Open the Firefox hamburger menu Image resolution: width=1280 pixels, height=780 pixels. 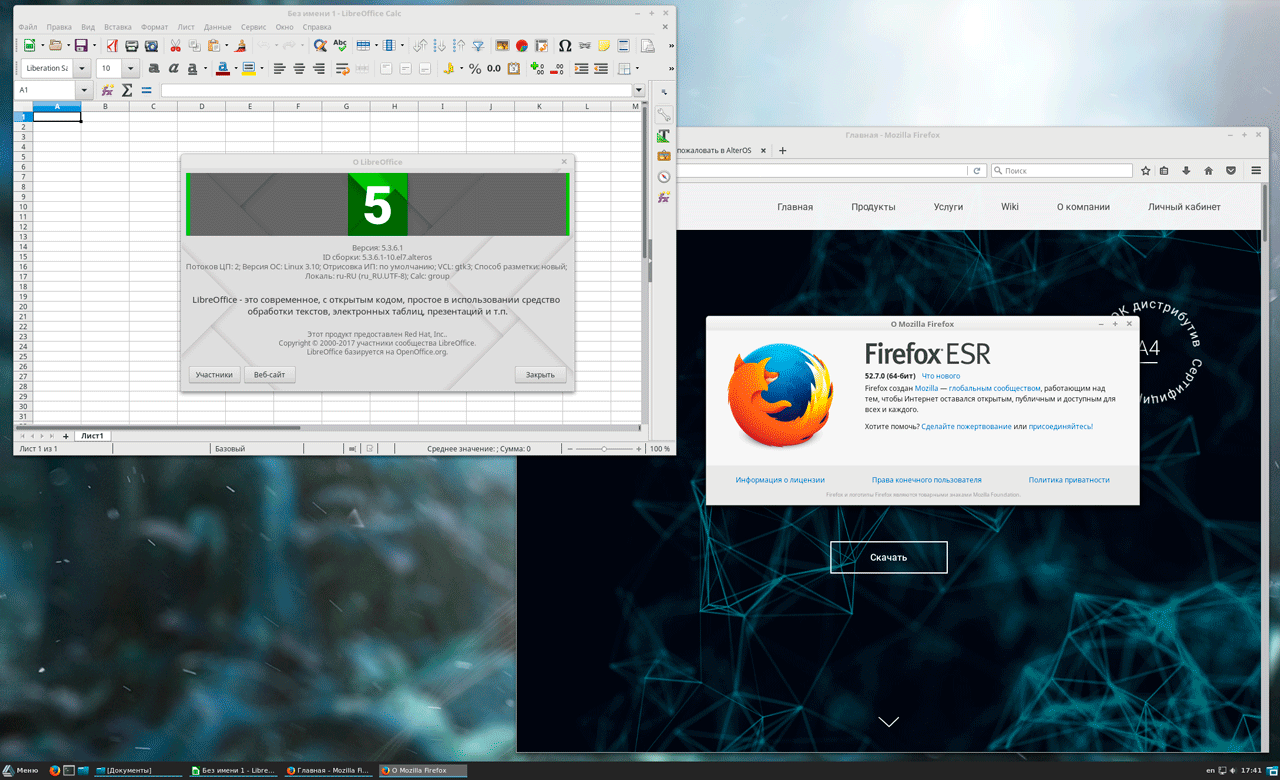[1257, 171]
